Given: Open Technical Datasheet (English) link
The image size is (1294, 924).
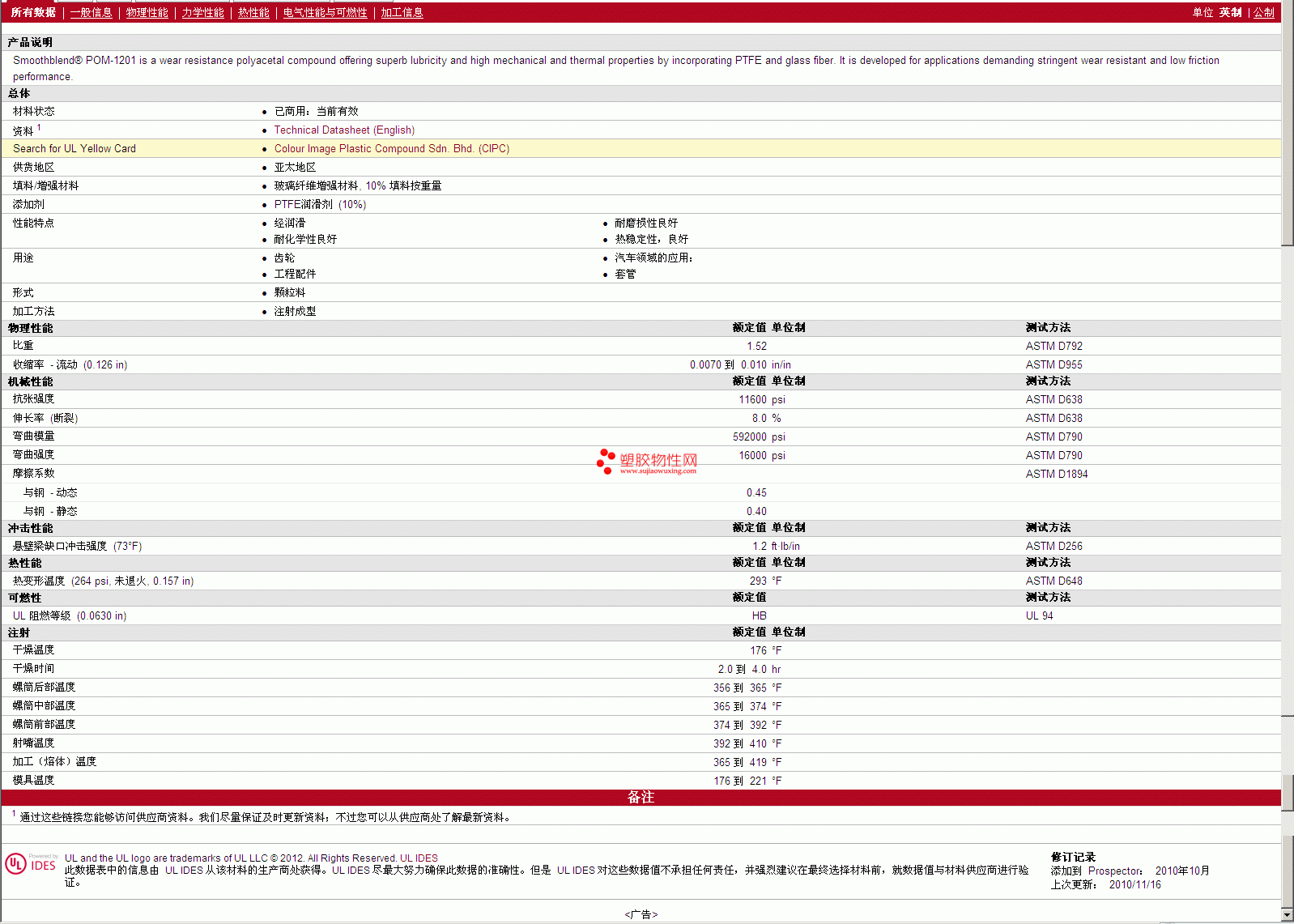Looking at the screenshot, I should 344,130.
